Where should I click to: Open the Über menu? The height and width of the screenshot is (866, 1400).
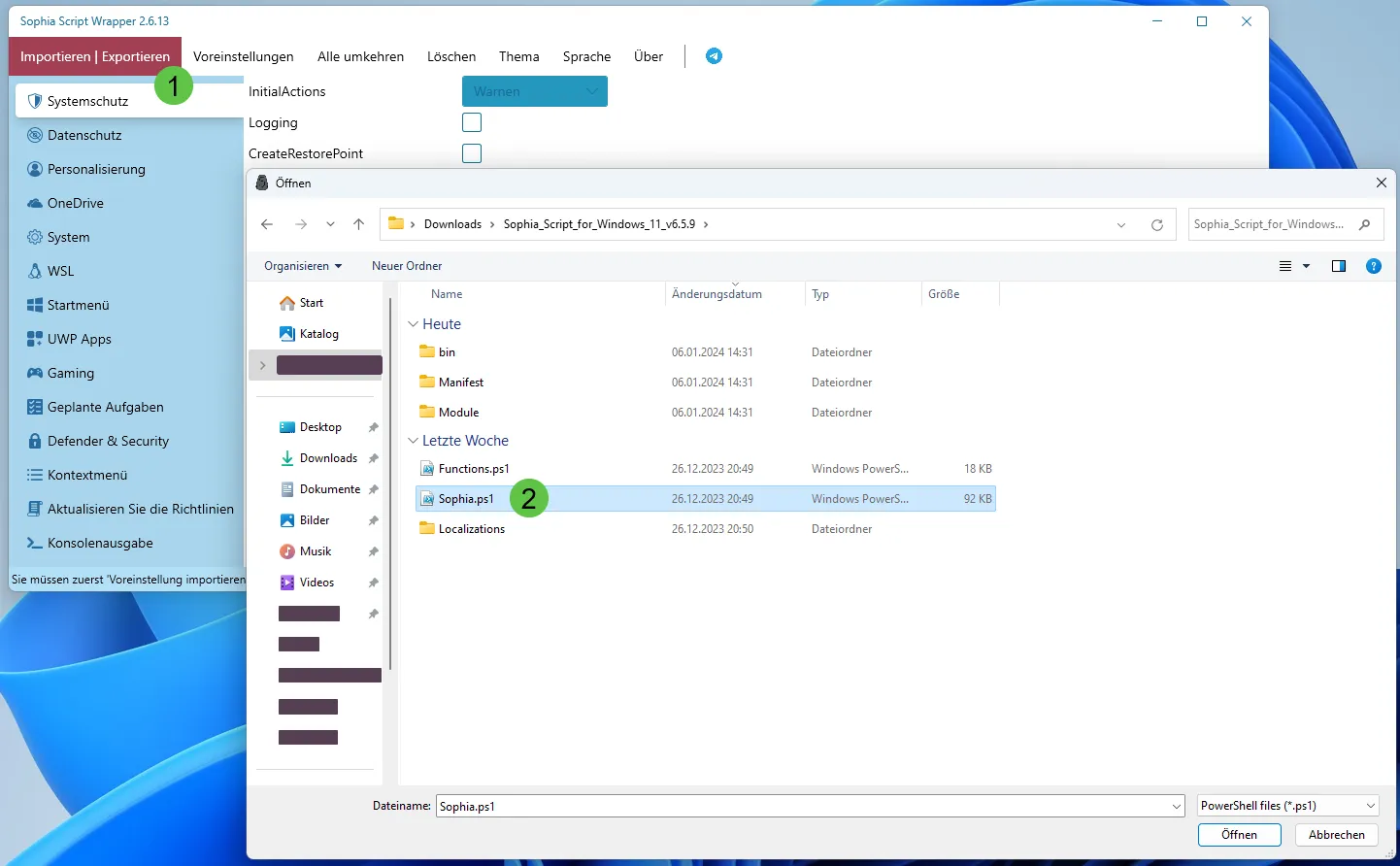coord(649,56)
